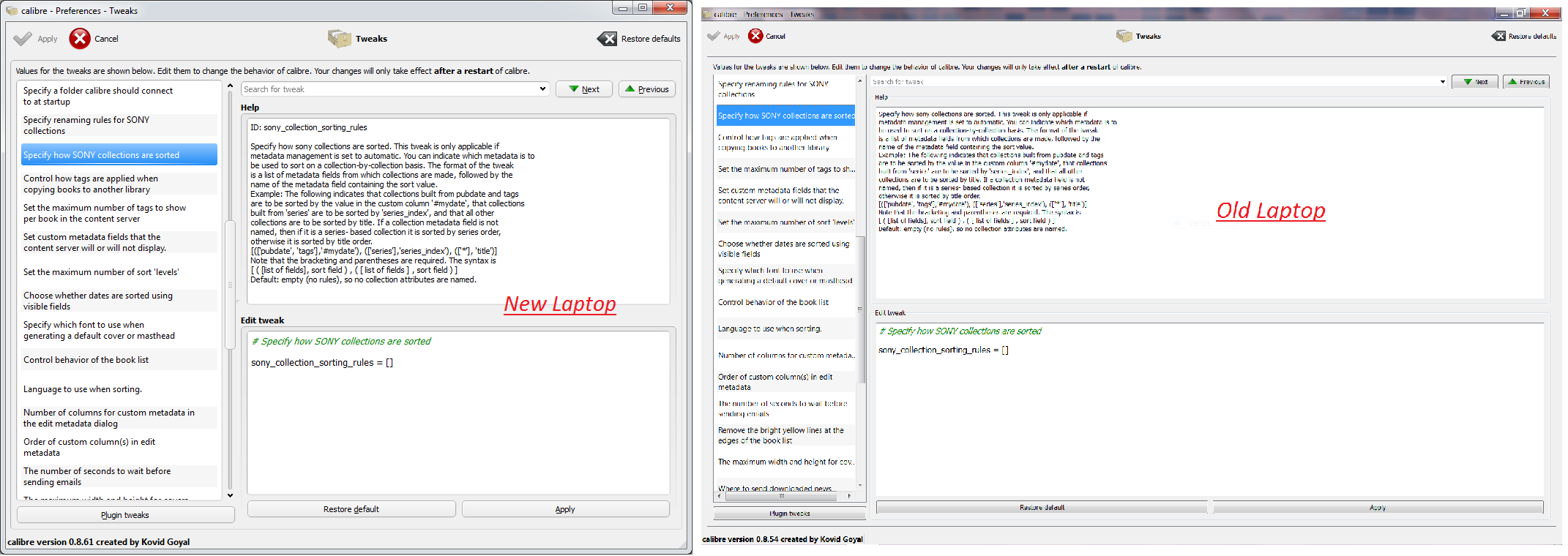Select 'Set the maximum number of sort levels' in left list
The height and width of the screenshot is (556, 1568).
click(119, 271)
